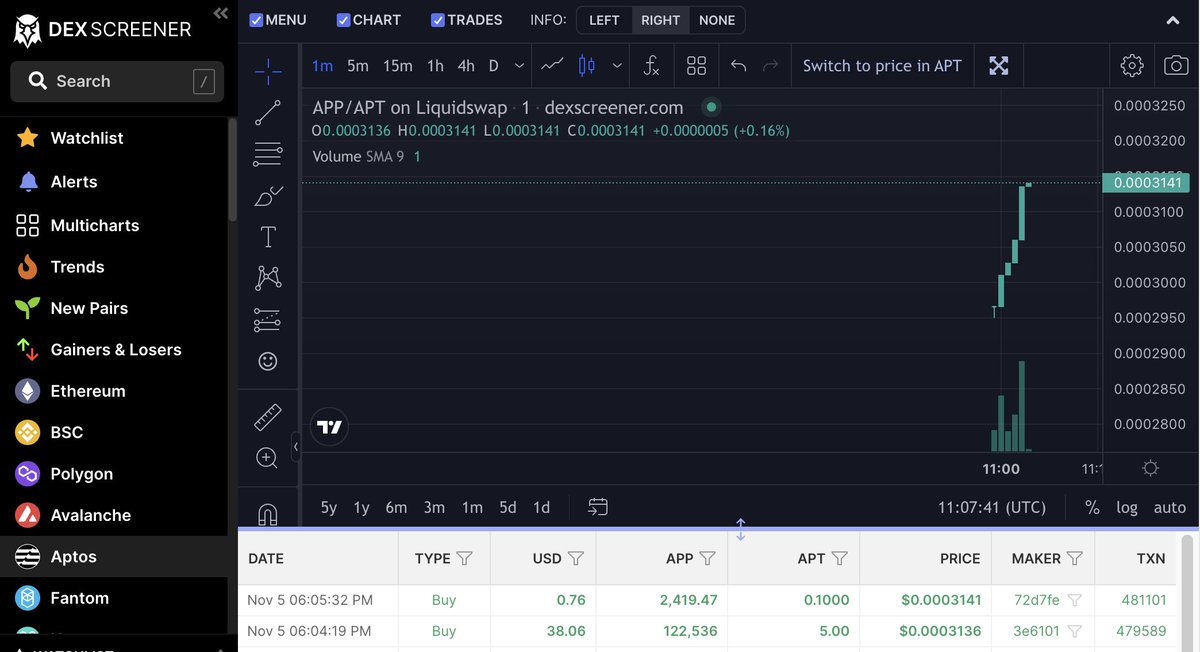Open the indicators fx menu

(651, 66)
